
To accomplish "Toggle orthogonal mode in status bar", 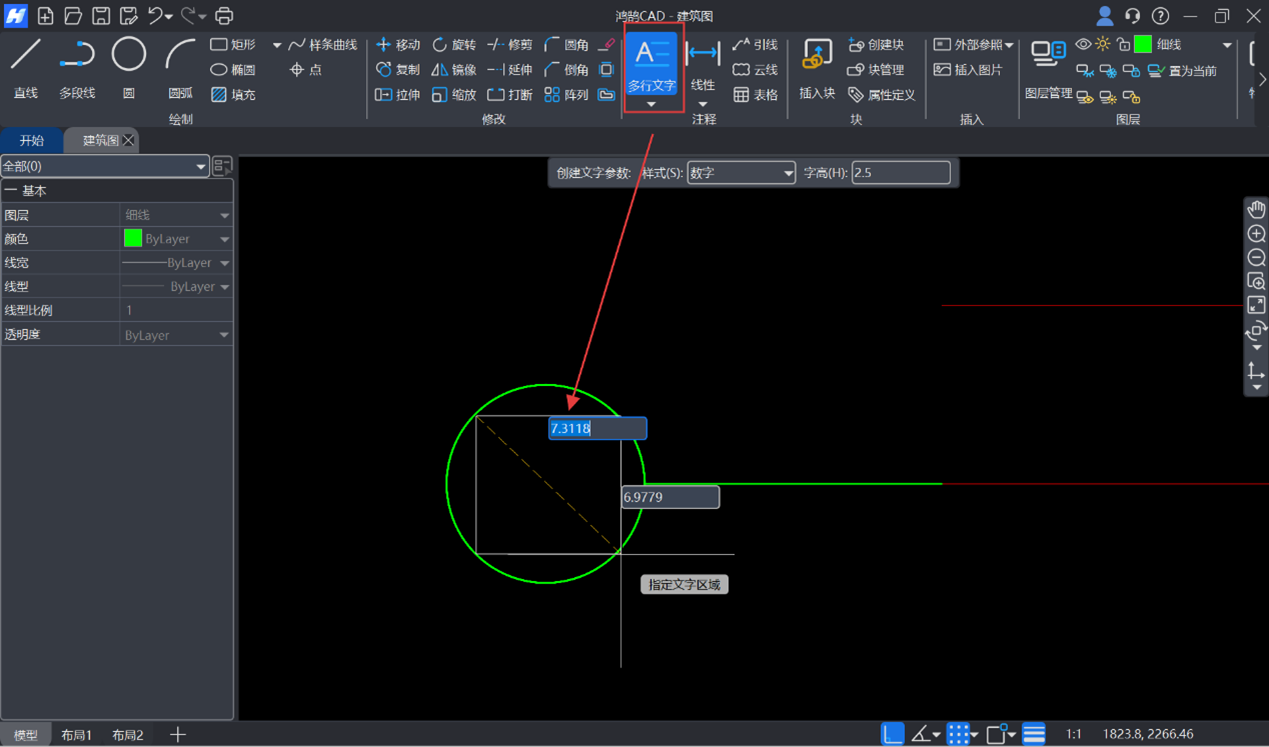I will coord(892,735).
